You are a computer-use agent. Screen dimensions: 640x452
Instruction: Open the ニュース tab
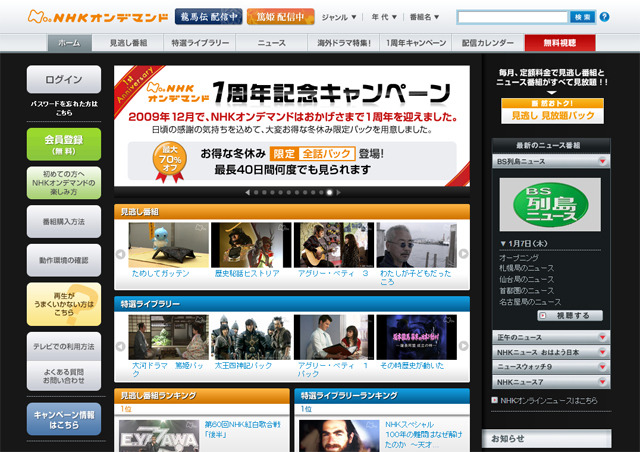point(271,43)
